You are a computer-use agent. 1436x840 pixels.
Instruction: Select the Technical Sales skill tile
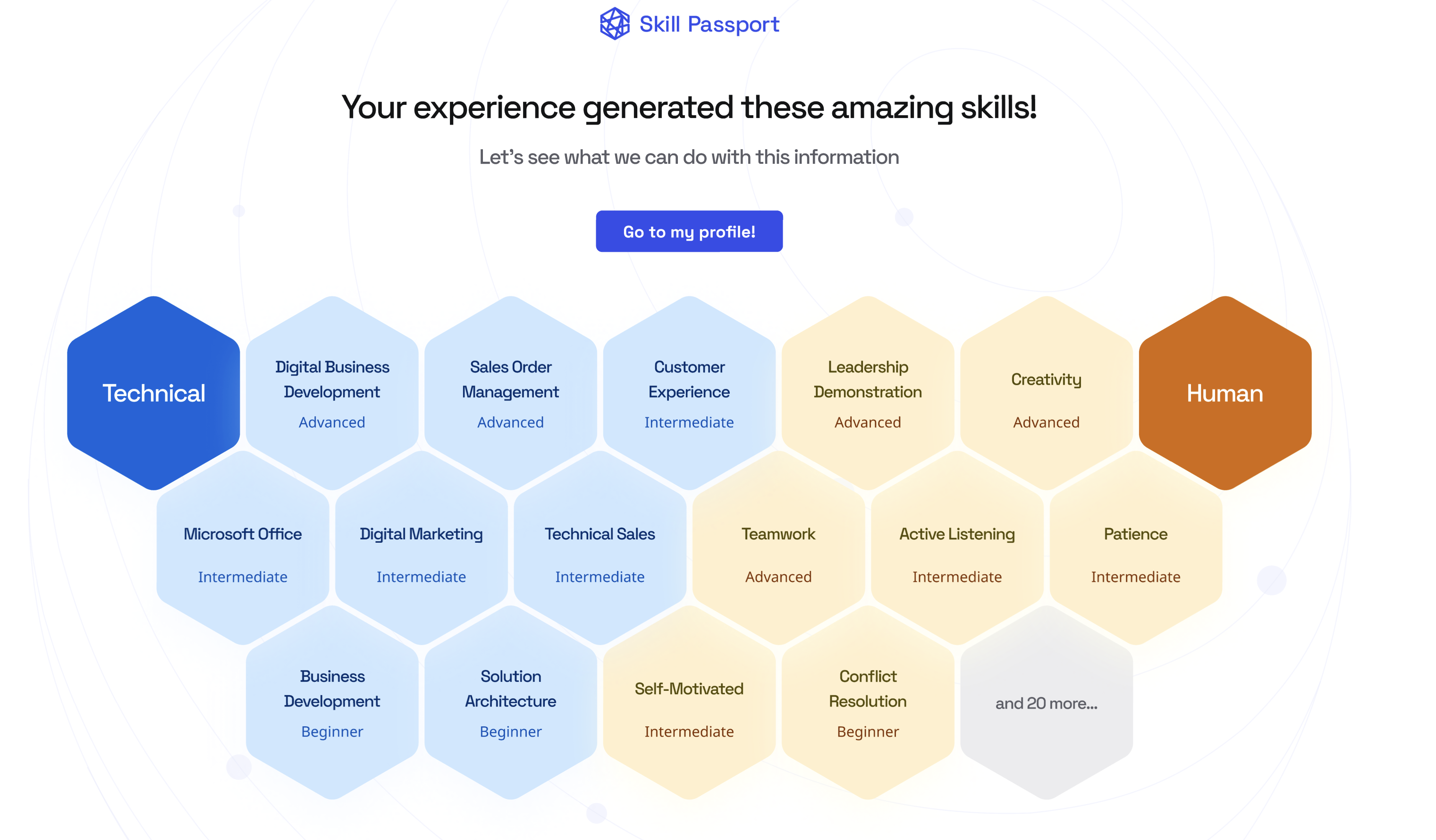(x=600, y=548)
